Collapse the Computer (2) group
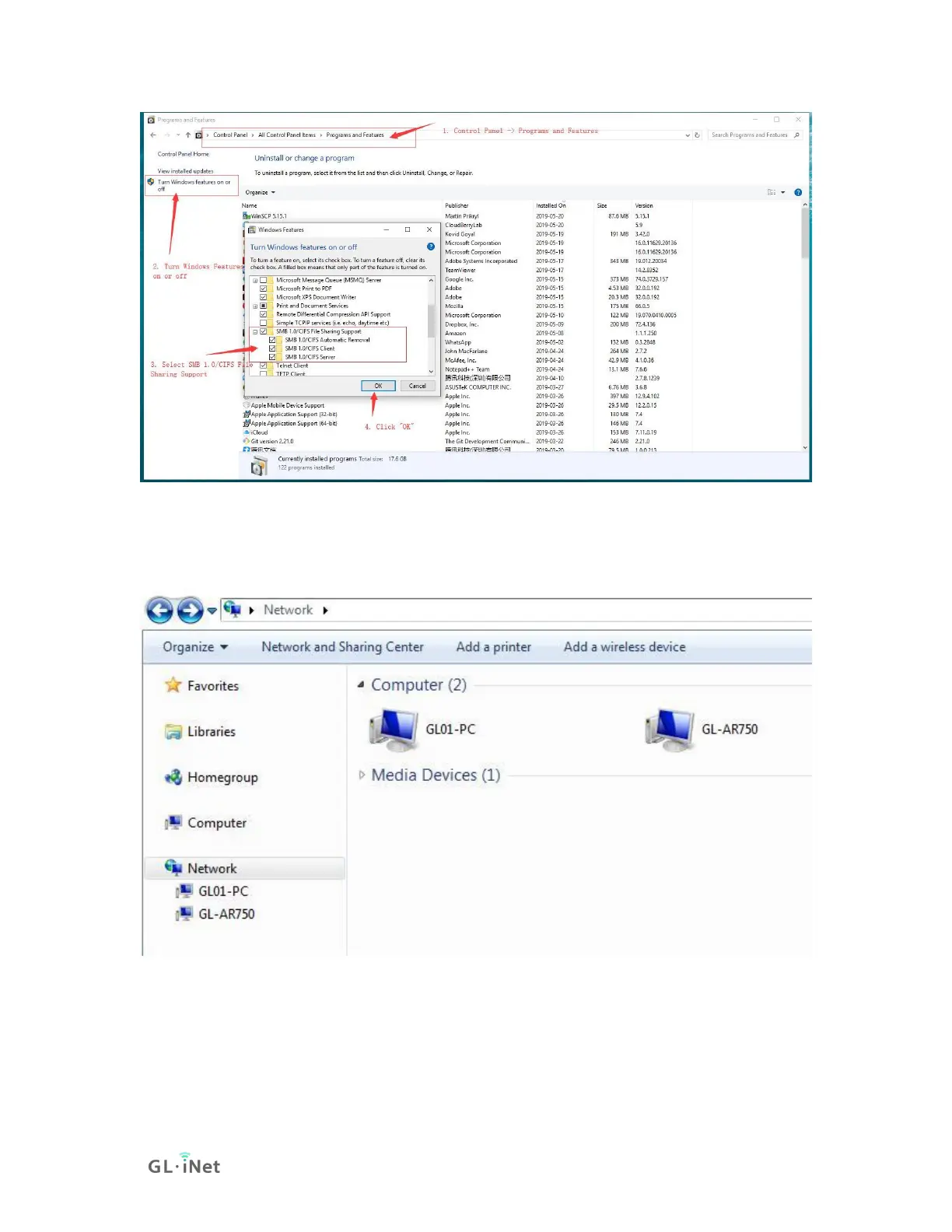 tap(361, 684)
